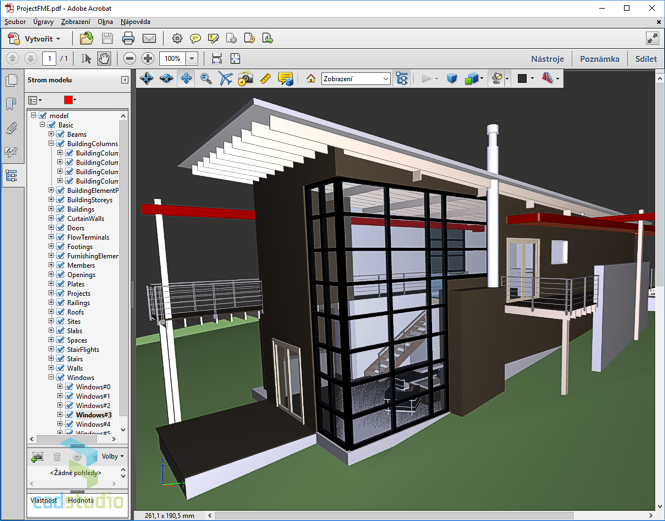The image size is (665, 521).
Task: Open the Poznámka pane
Action: click(x=599, y=59)
